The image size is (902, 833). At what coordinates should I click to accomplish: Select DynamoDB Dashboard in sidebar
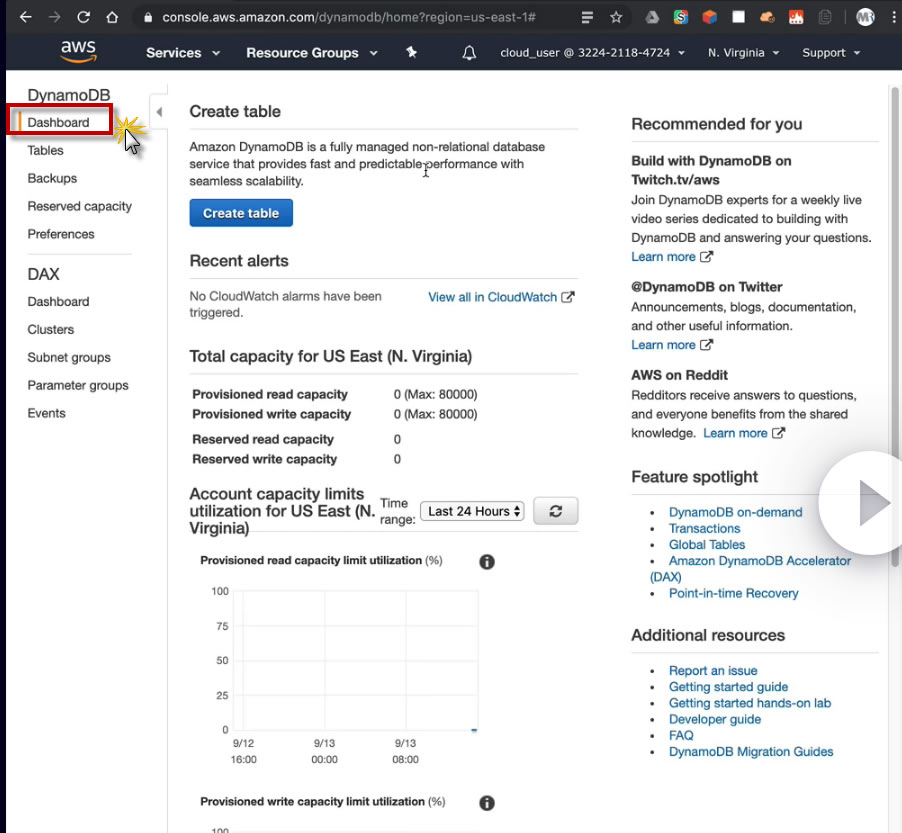[x=58, y=123]
